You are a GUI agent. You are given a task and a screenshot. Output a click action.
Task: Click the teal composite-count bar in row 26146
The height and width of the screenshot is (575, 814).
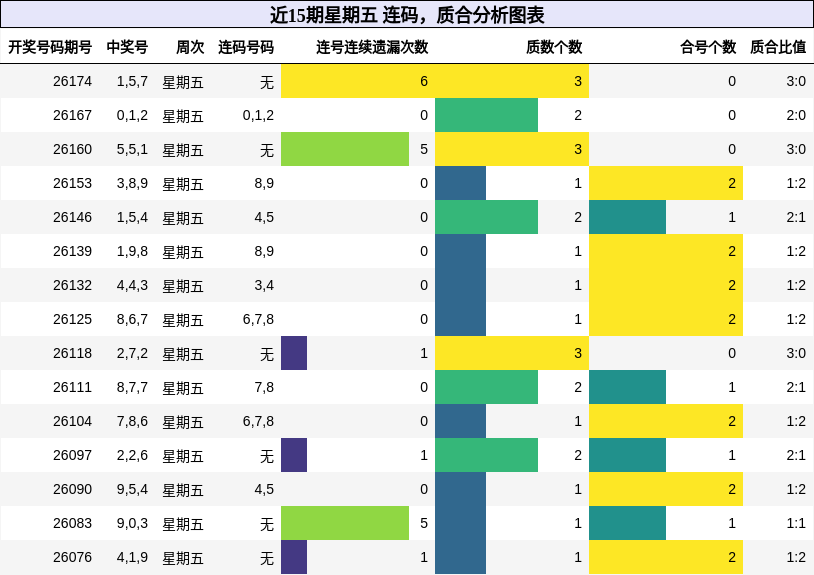(627, 217)
